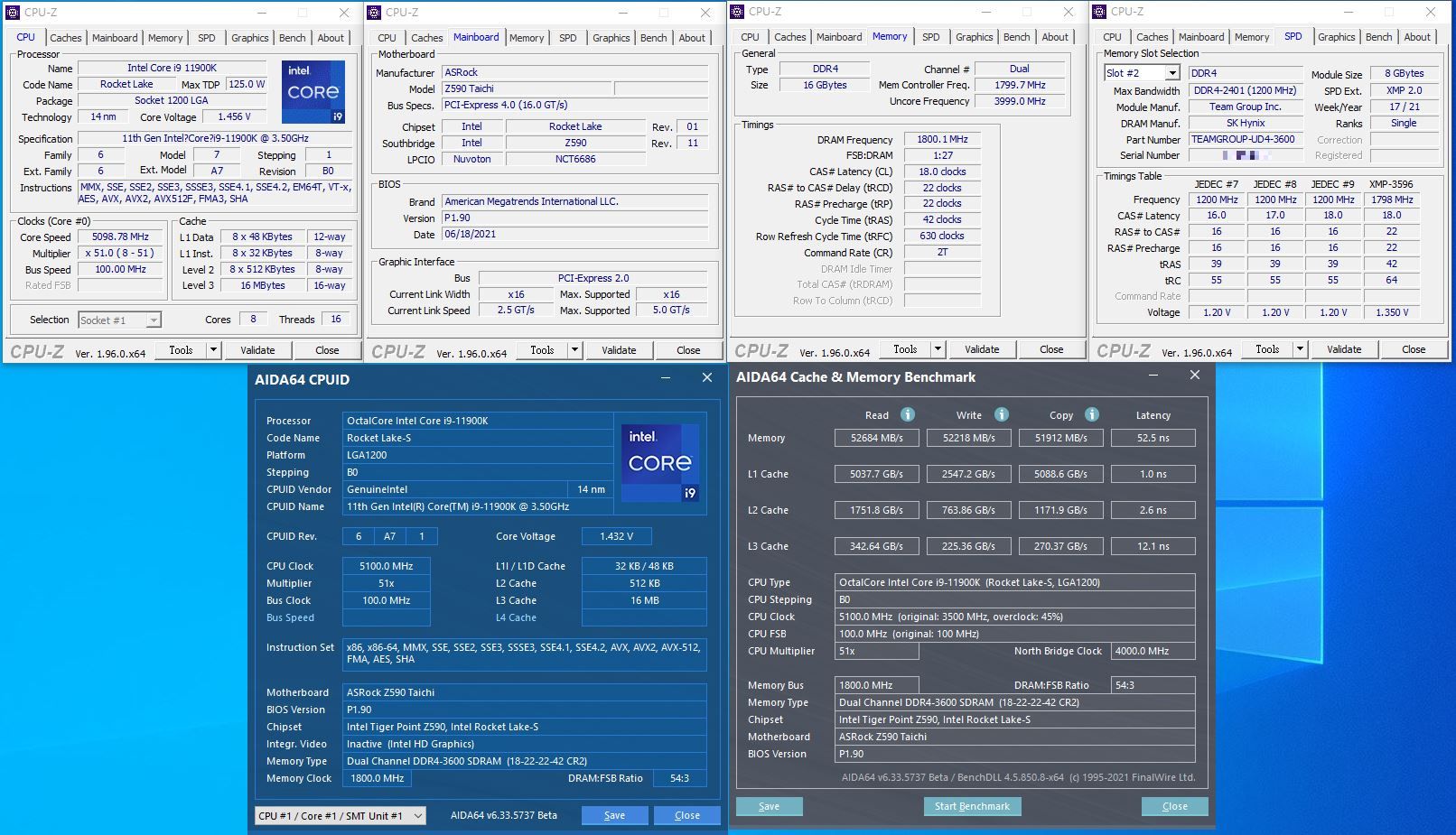This screenshot has width=1456, height=835.
Task: Click the Close button in the CPU-Z SPD window
Action: [1414, 349]
